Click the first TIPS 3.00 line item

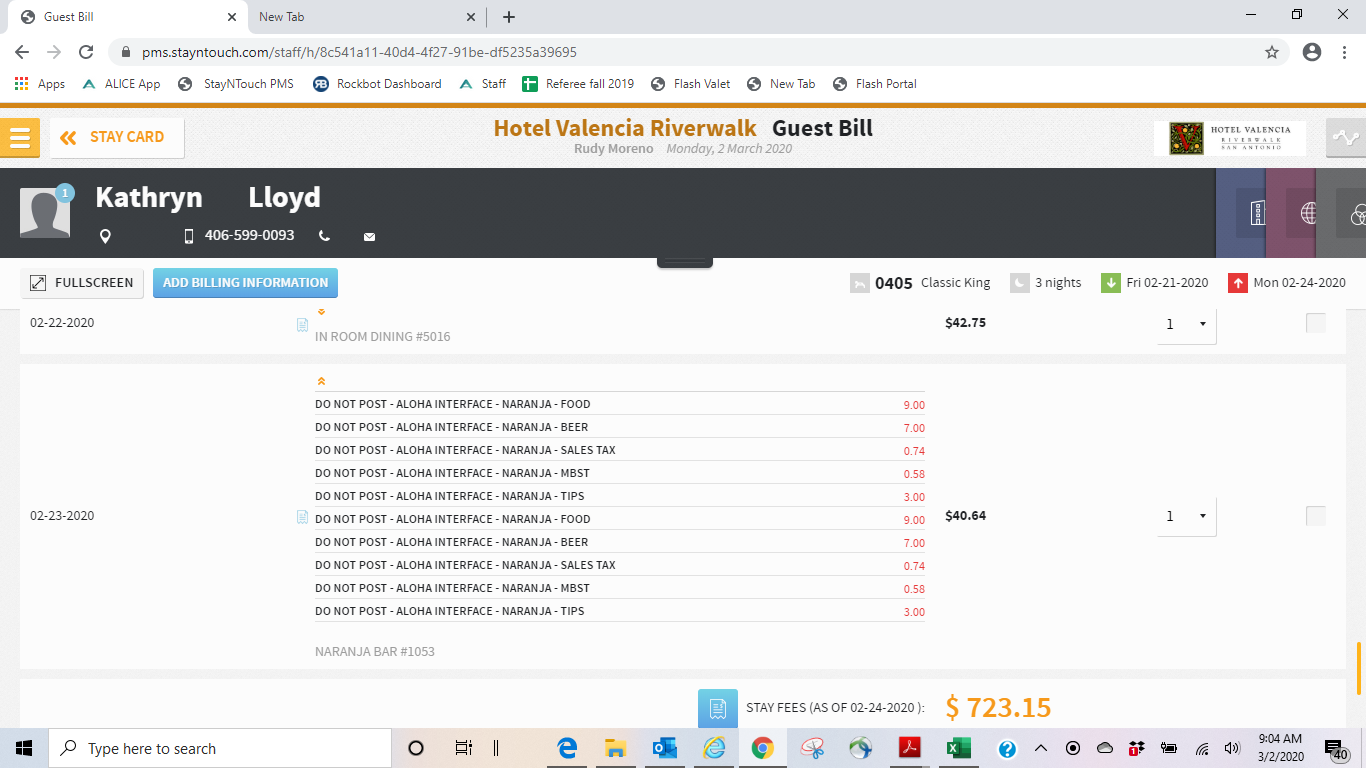pos(620,496)
